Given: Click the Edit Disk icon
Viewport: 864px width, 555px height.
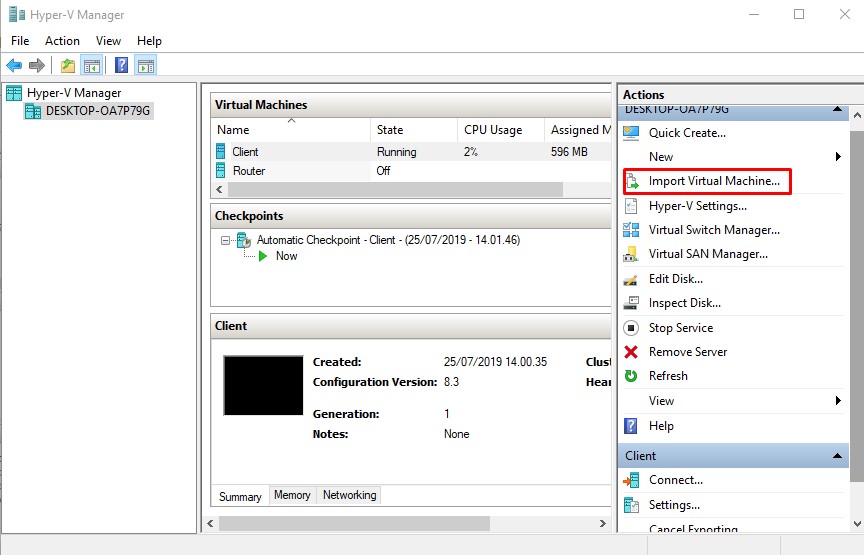Looking at the screenshot, I should 631,279.
